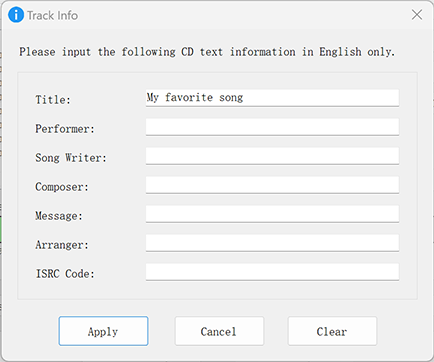Screen dimensions: 434x362
Task: Click the 'Performer:' label
Action: coord(65,129)
